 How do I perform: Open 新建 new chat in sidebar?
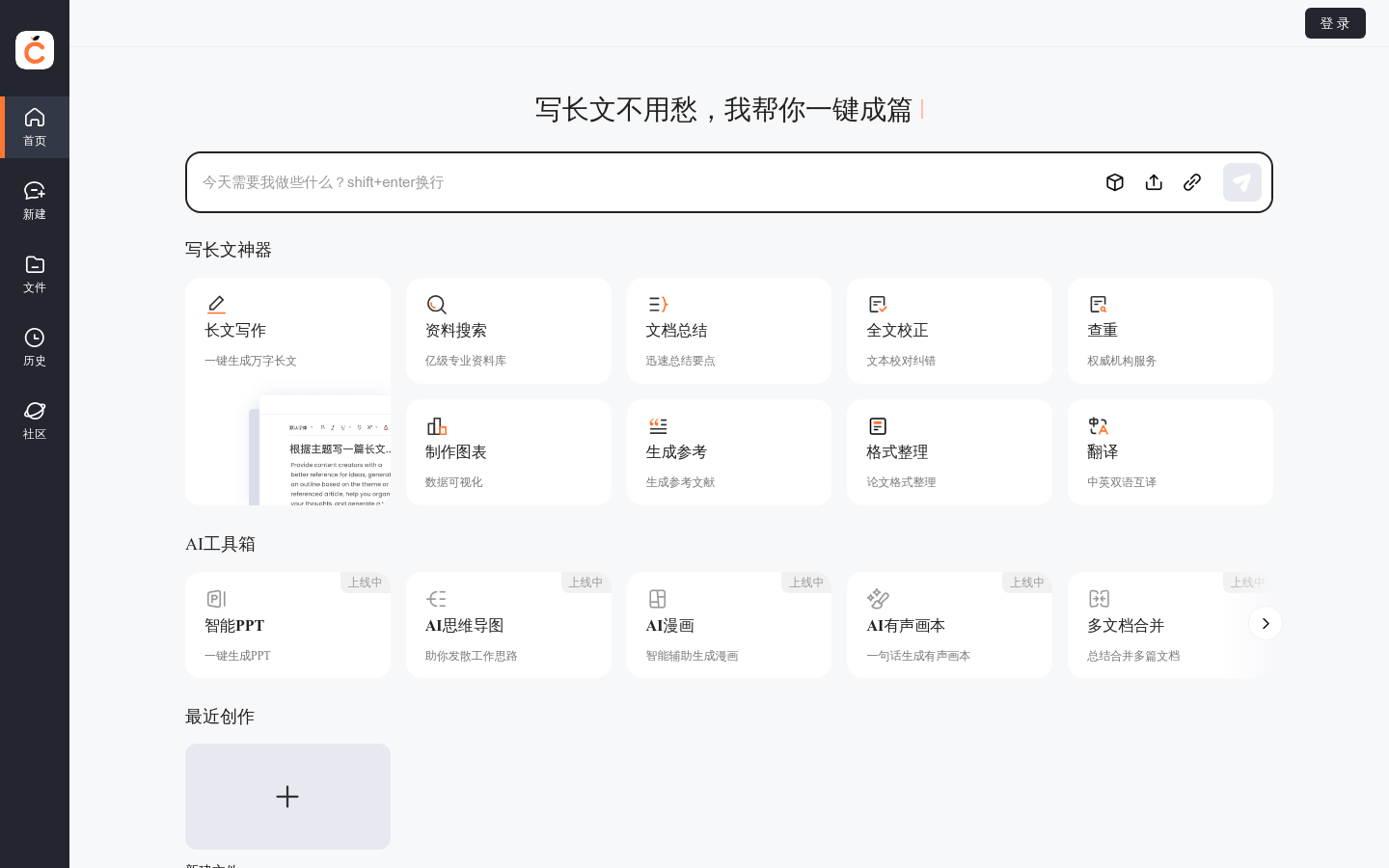point(35,201)
